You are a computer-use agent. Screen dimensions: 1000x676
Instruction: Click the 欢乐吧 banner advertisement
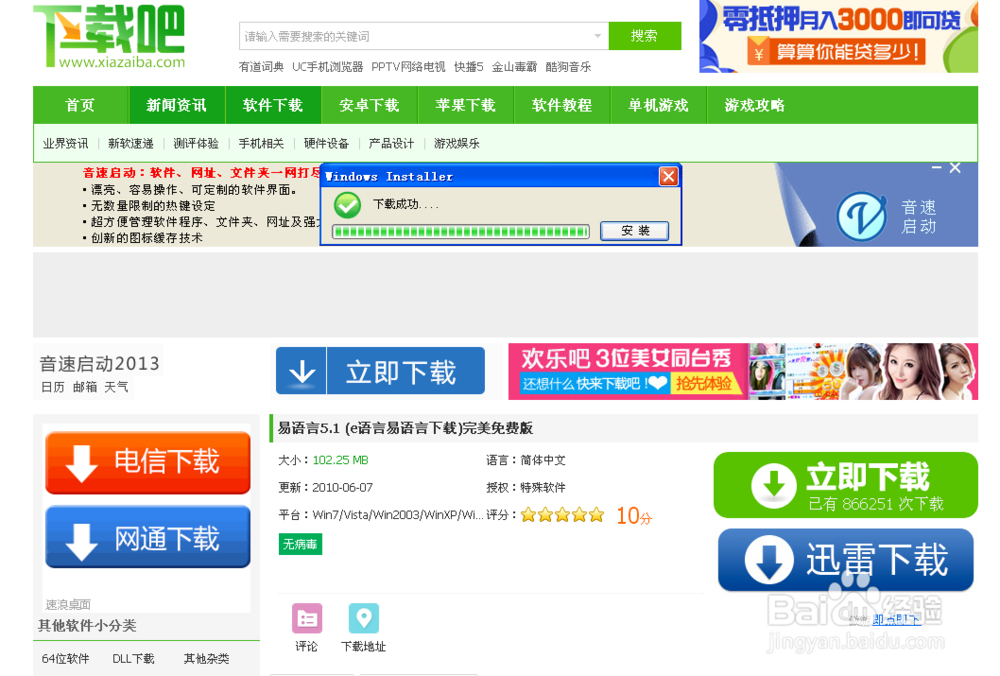[x=743, y=371]
